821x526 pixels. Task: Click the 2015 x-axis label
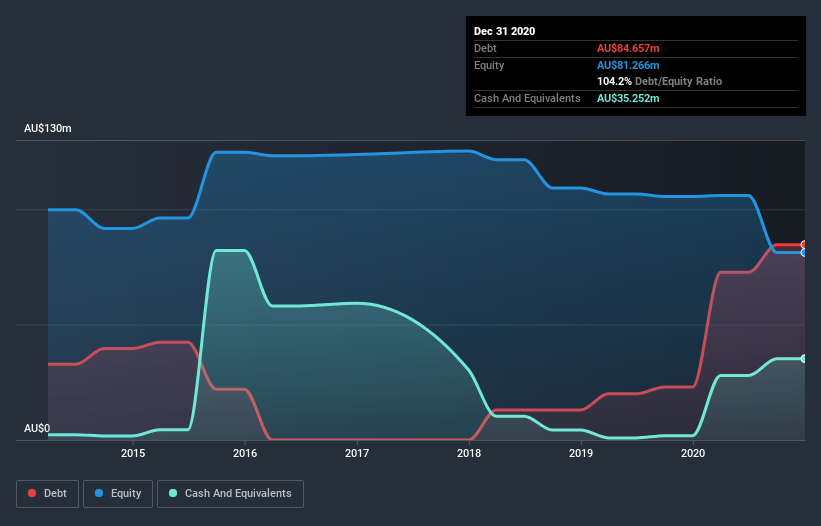[133, 453]
